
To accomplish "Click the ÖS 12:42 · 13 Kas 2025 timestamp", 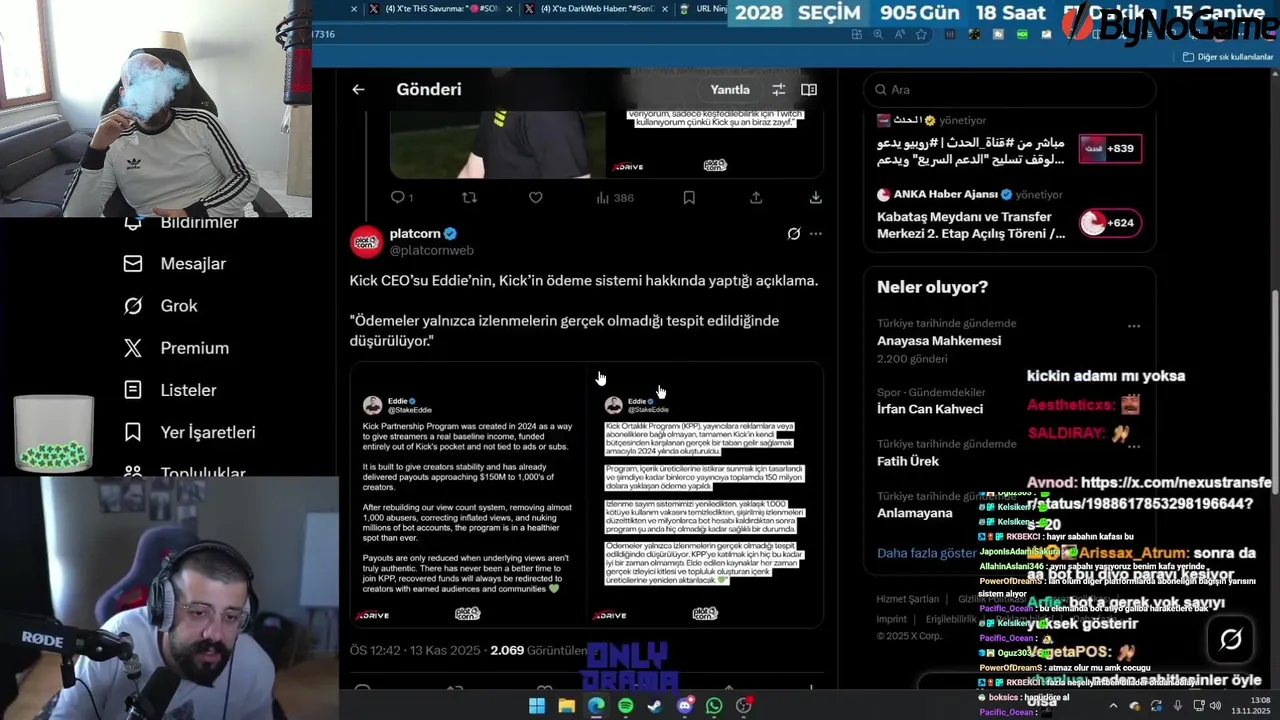I will click(x=415, y=650).
